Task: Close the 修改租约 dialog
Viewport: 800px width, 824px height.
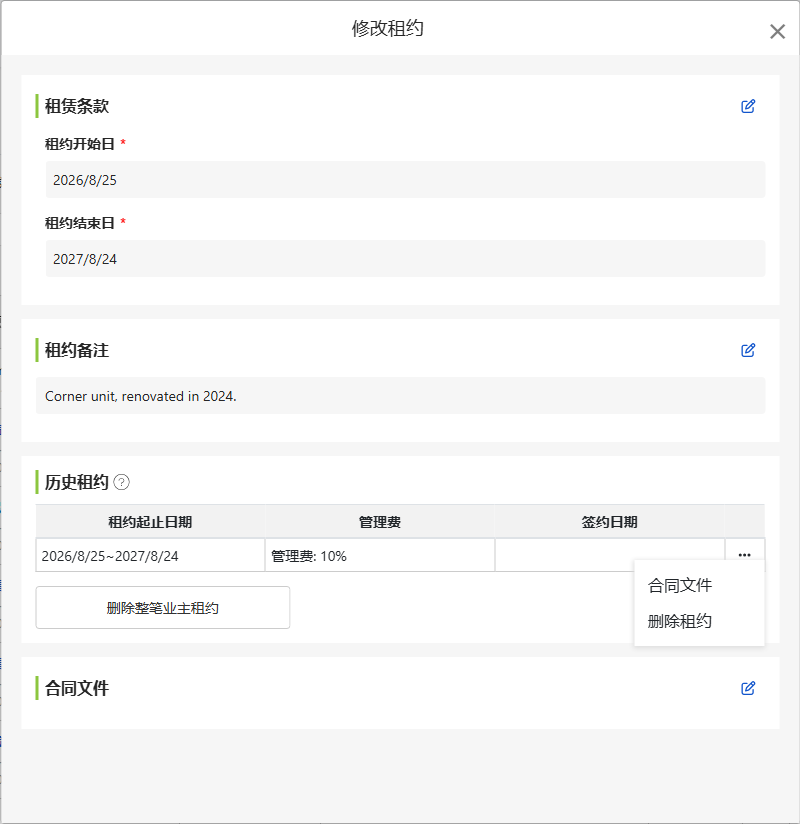Action: pos(777,32)
